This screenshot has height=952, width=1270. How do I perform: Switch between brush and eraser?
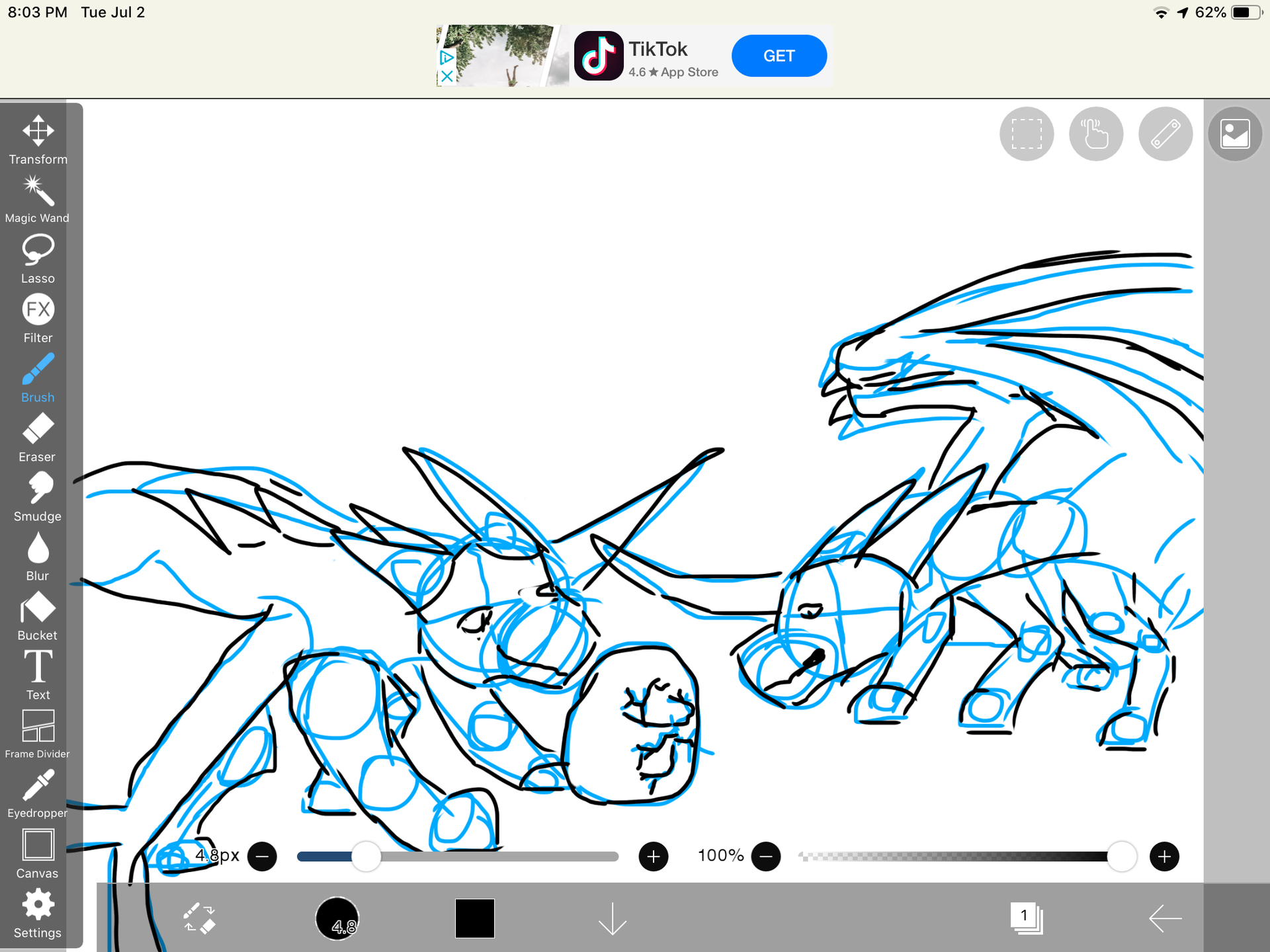[199, 918]
